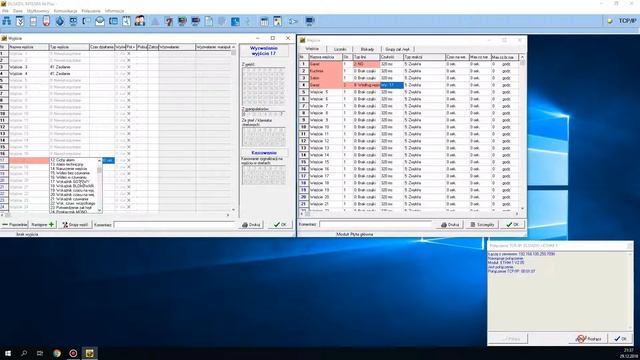640x360 pixels.
Task: Open Task View on the taskbar
Action: [x=40, y=353]
